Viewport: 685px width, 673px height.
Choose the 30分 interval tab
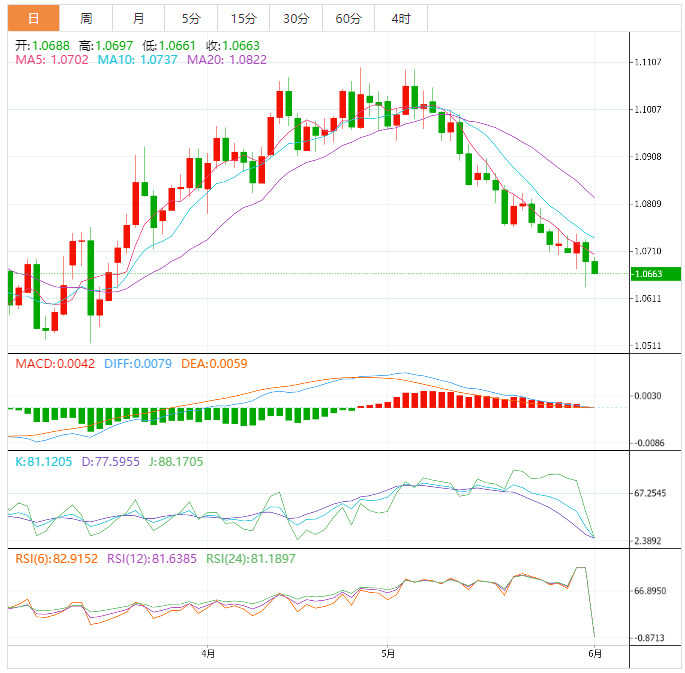tap(296, 18)
